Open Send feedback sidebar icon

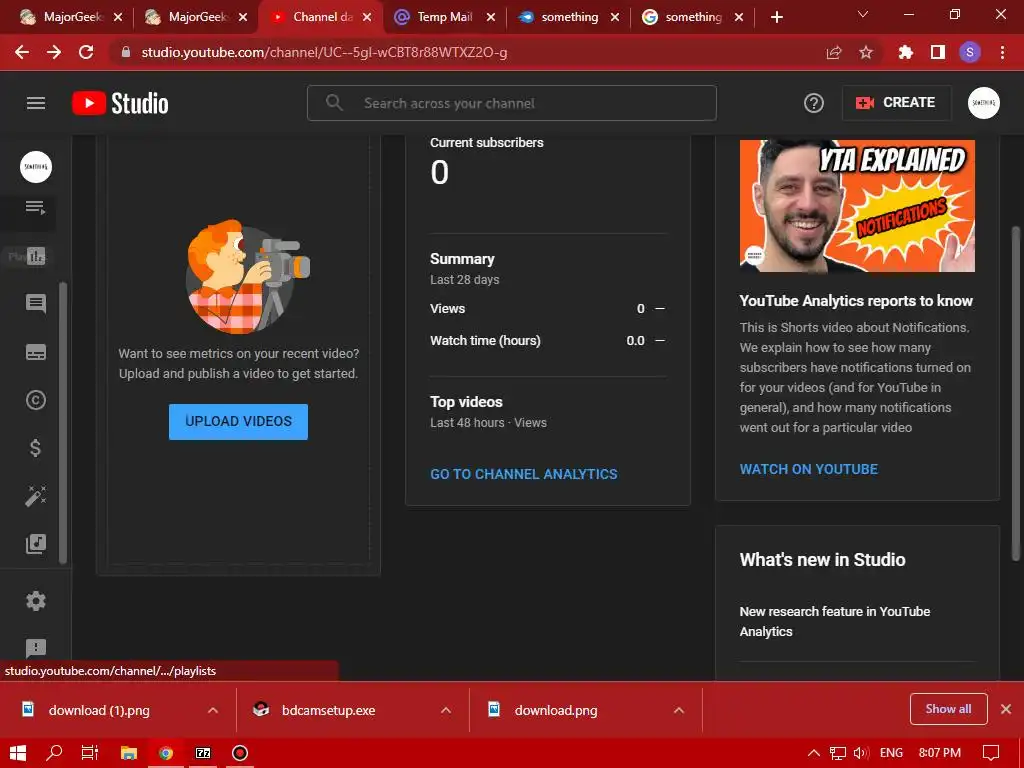click(35, 648)
